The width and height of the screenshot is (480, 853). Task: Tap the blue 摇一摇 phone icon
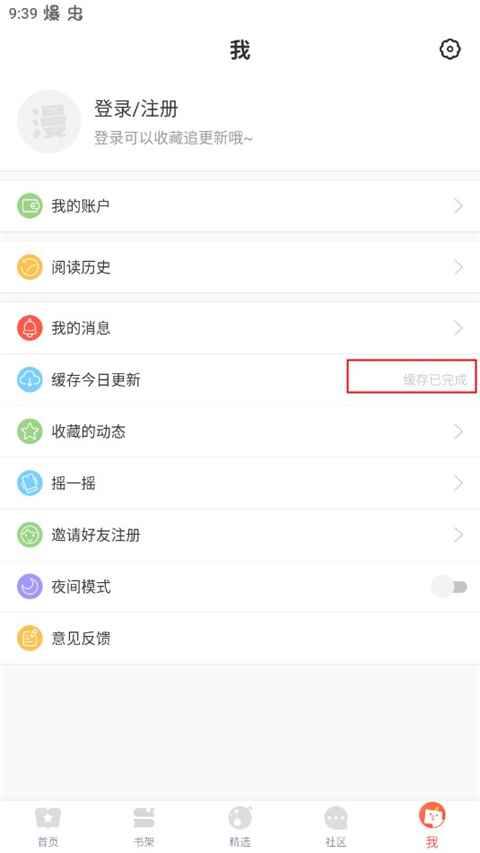pyautogui.click(x=29, y=483)
